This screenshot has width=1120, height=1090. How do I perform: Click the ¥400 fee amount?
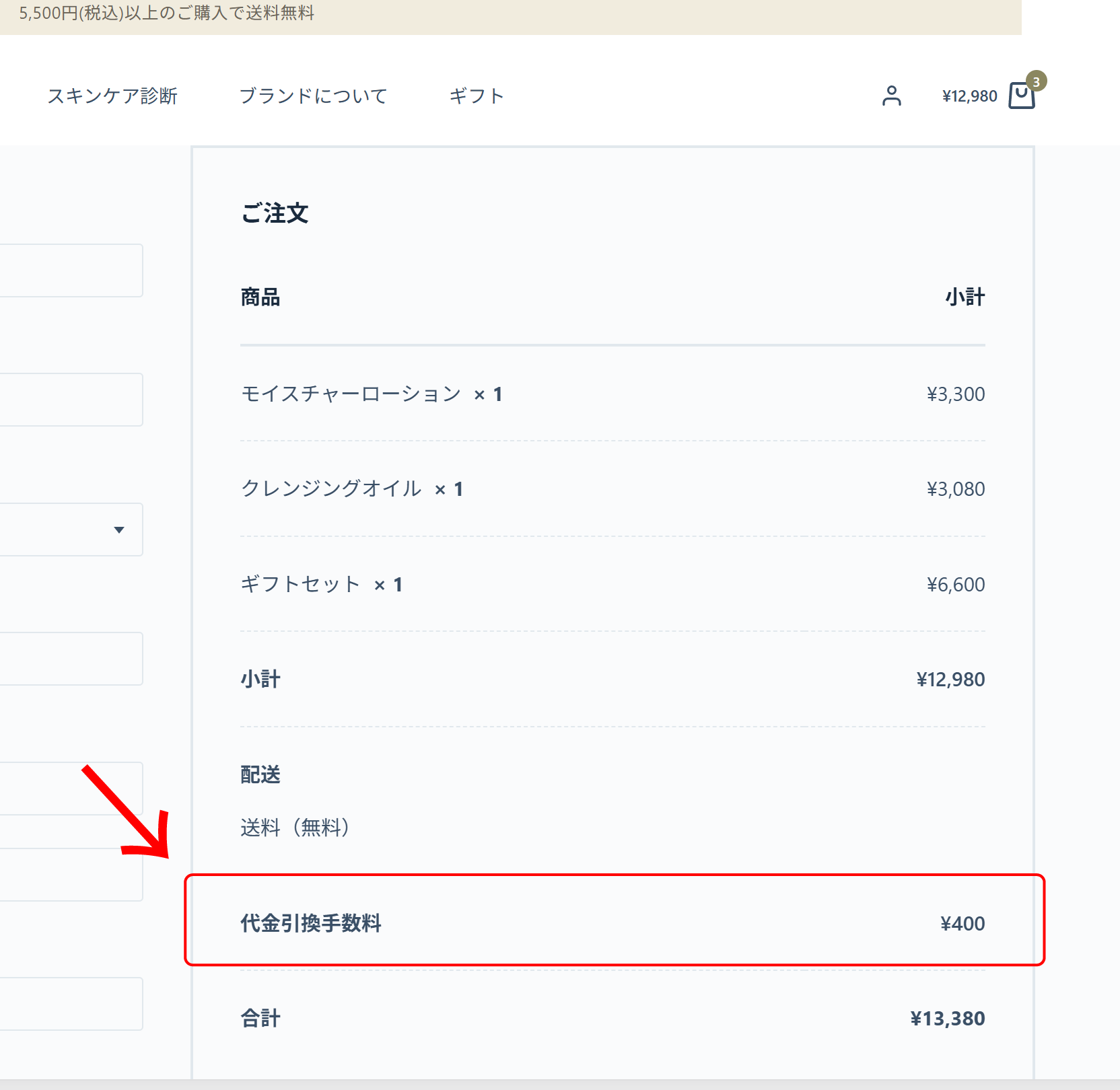click(x=963, y=924)
